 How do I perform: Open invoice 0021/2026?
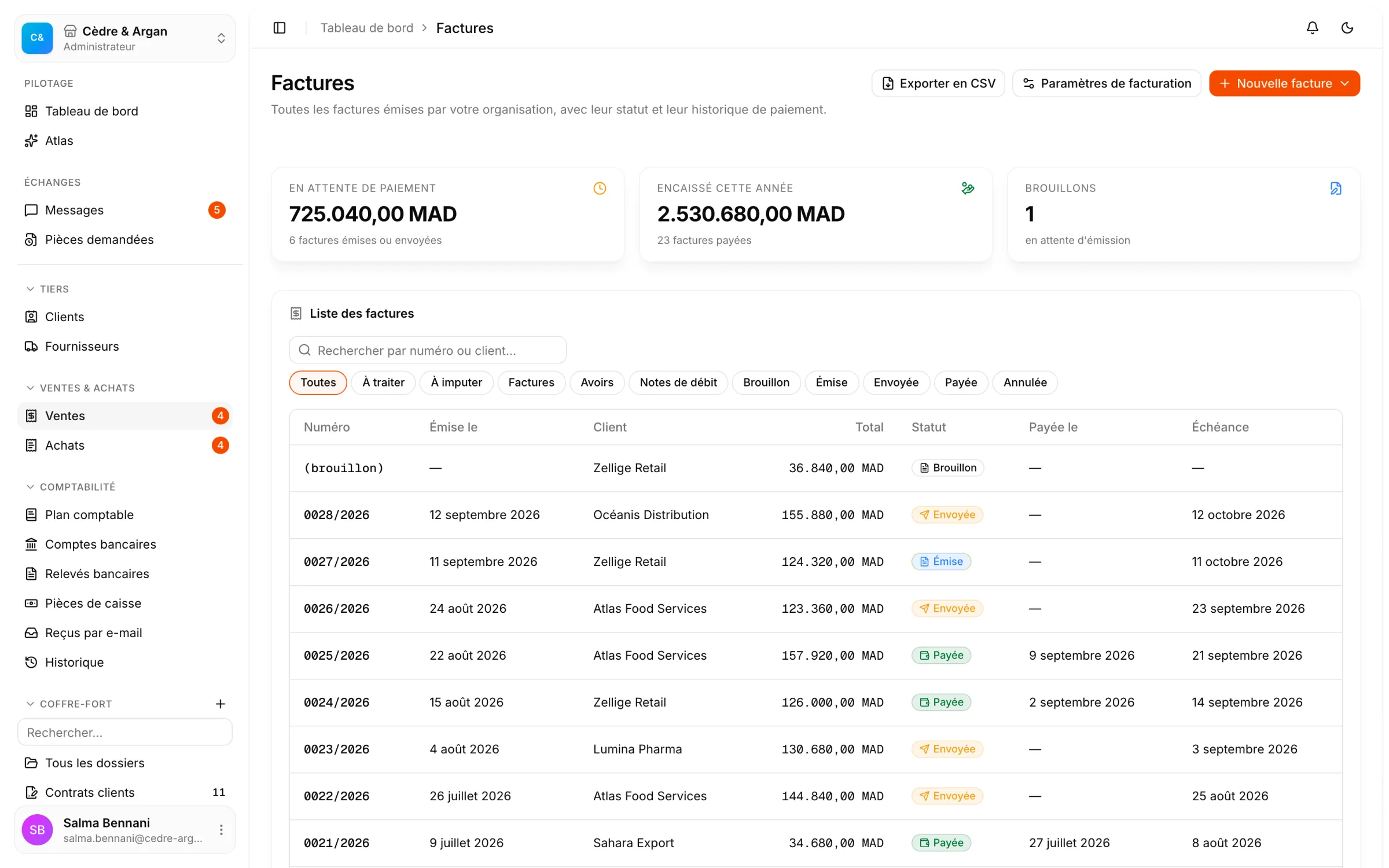815,843
